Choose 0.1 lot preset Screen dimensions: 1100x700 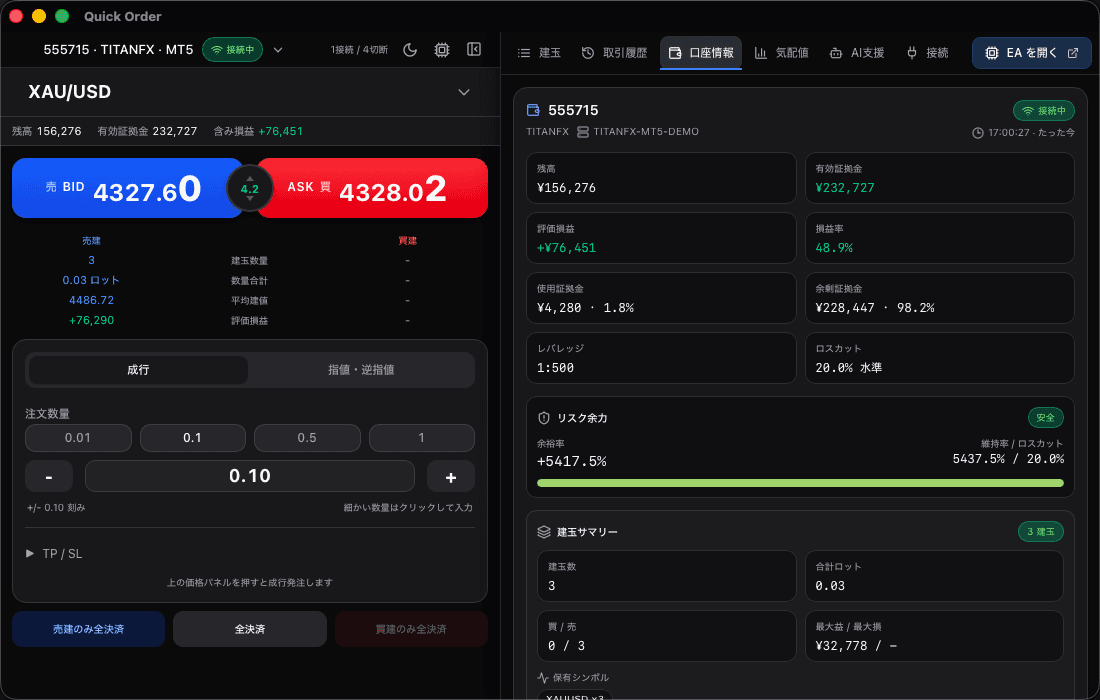(x=193, y=438)
